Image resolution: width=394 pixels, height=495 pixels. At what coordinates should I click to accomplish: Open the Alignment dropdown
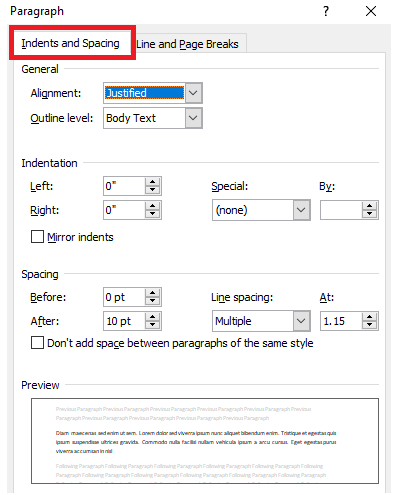193,93
